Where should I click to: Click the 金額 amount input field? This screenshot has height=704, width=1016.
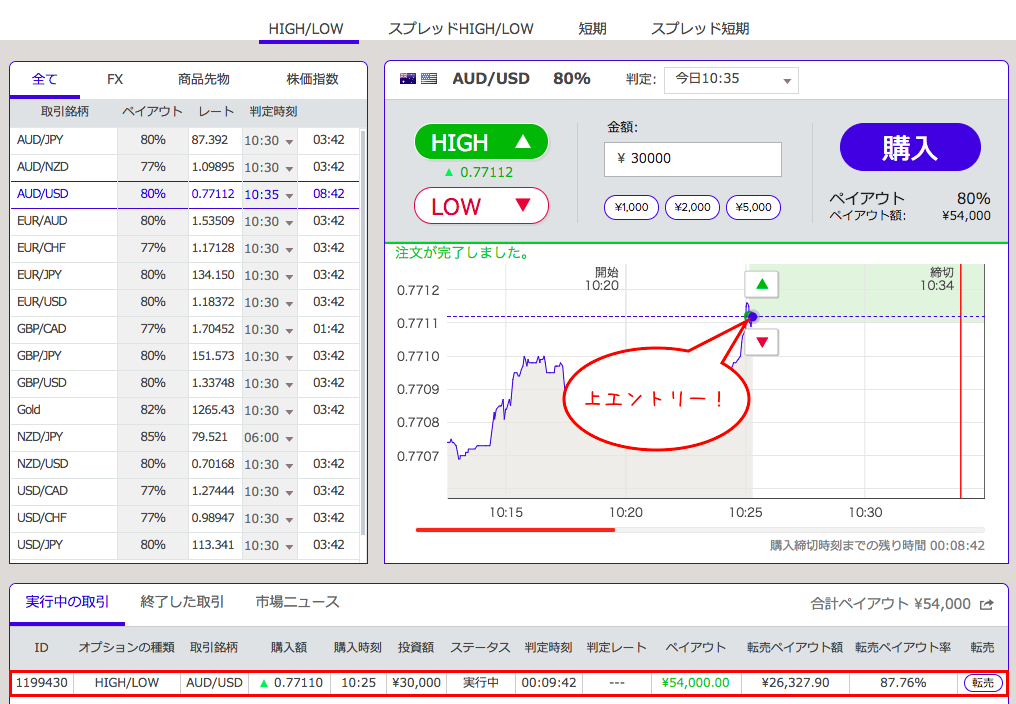(x=692, y=159)
